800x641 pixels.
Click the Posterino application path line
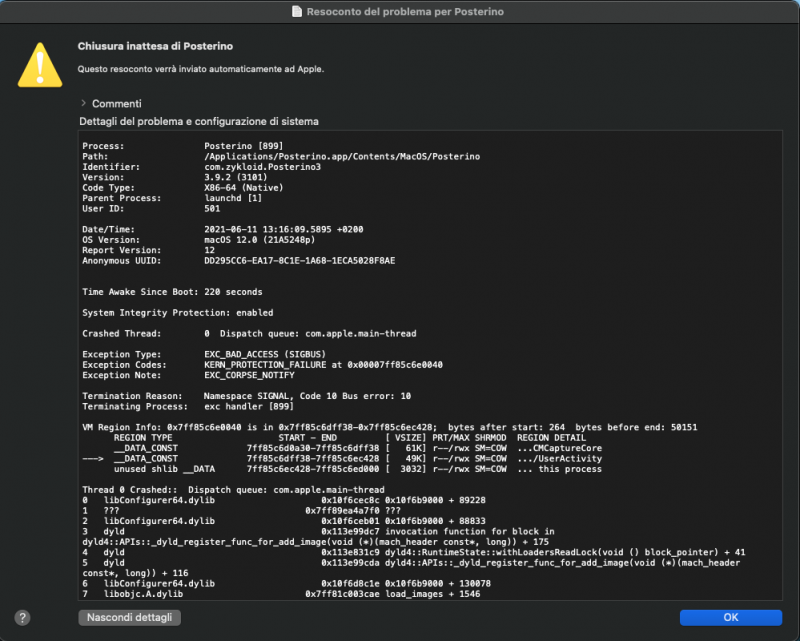tap(341, 157)
